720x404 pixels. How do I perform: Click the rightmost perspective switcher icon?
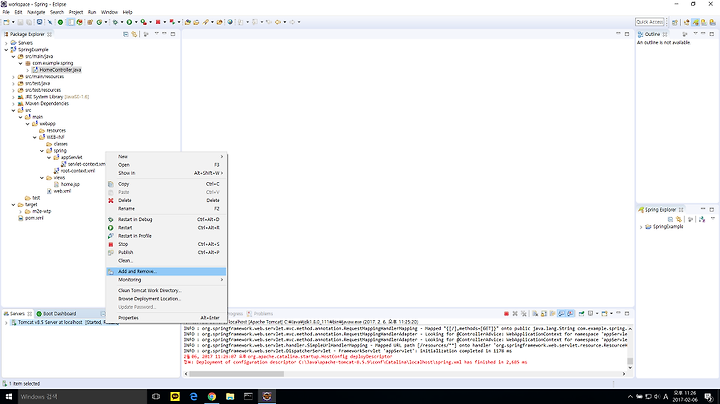tap(712, 22)
